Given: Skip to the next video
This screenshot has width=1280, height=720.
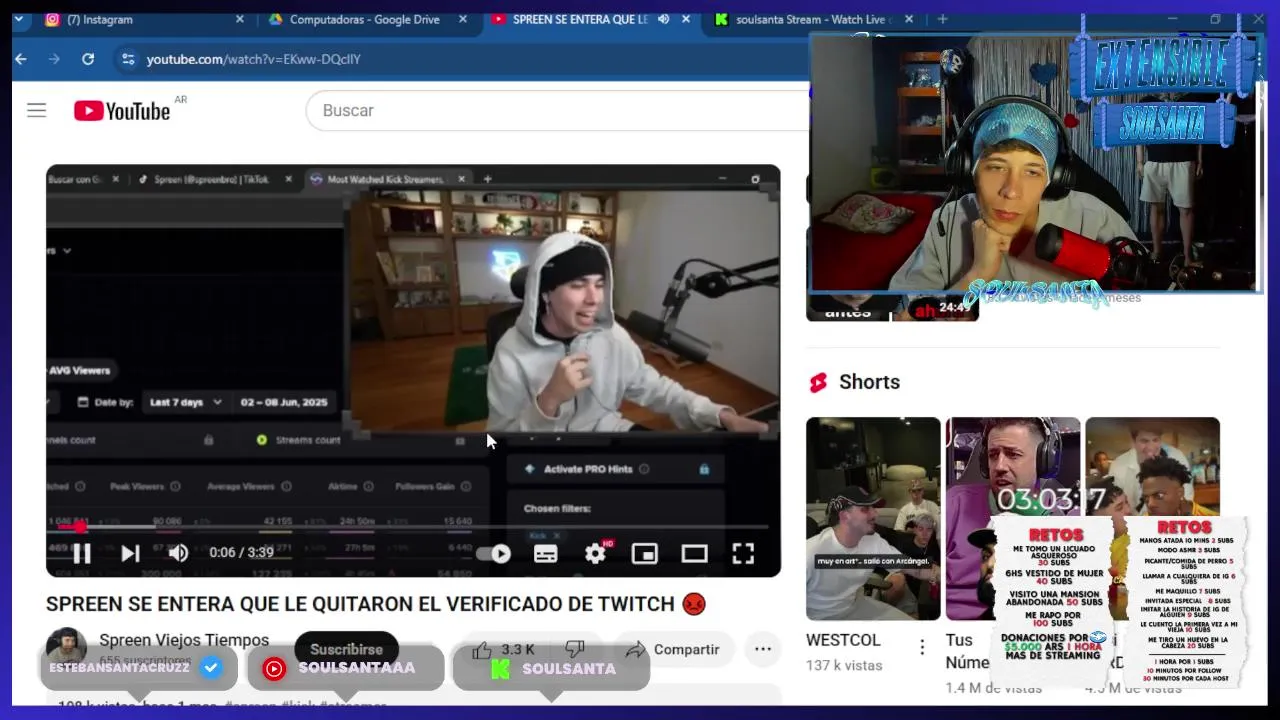Looking at the screenshot, I should (130, 553).
